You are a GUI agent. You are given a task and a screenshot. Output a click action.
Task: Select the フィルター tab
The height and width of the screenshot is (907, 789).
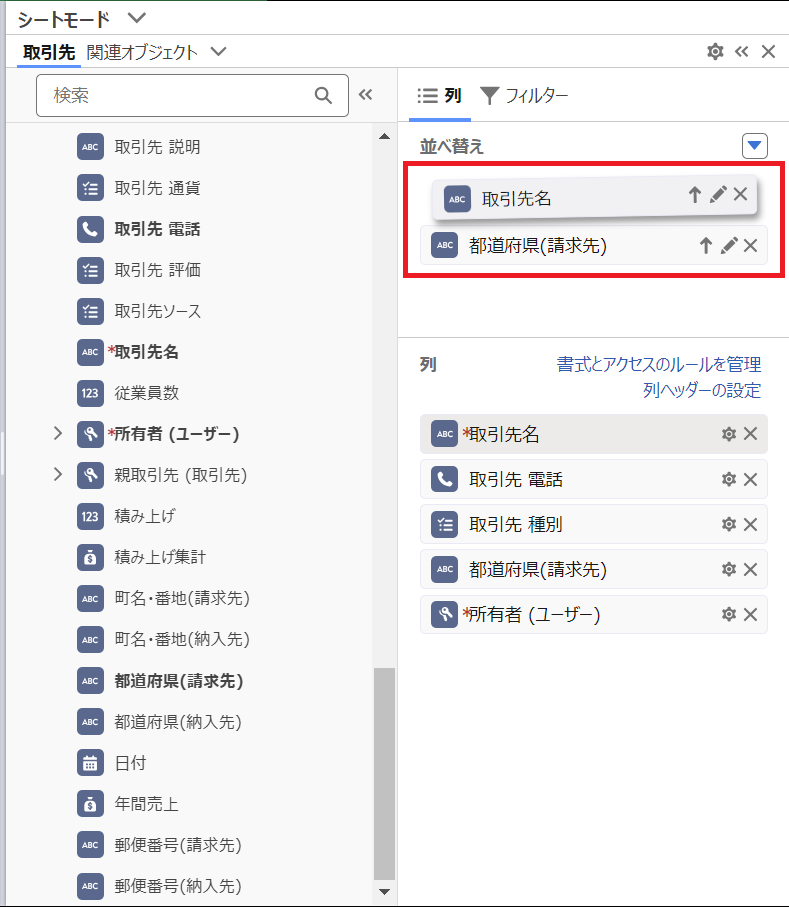pos(524,95)
